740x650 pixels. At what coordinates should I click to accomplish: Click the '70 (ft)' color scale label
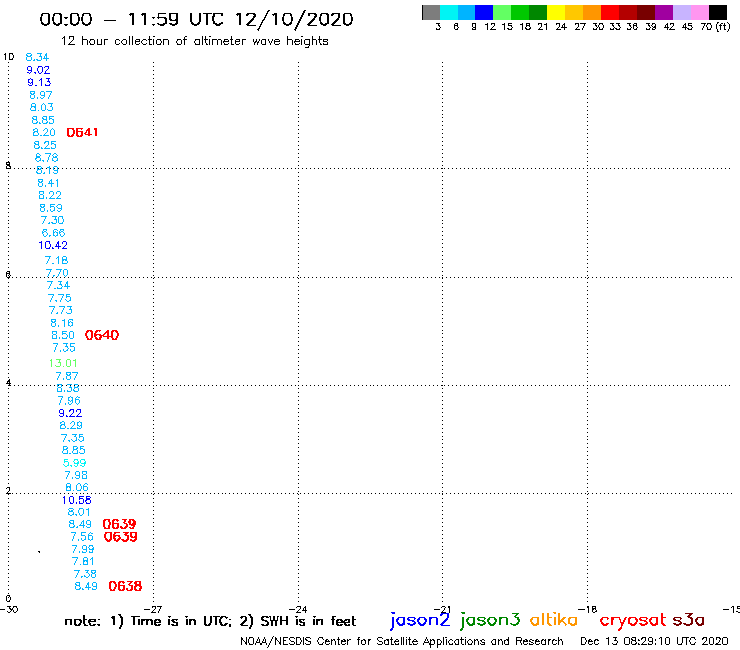pyautogui.click(x=715, y=27)
